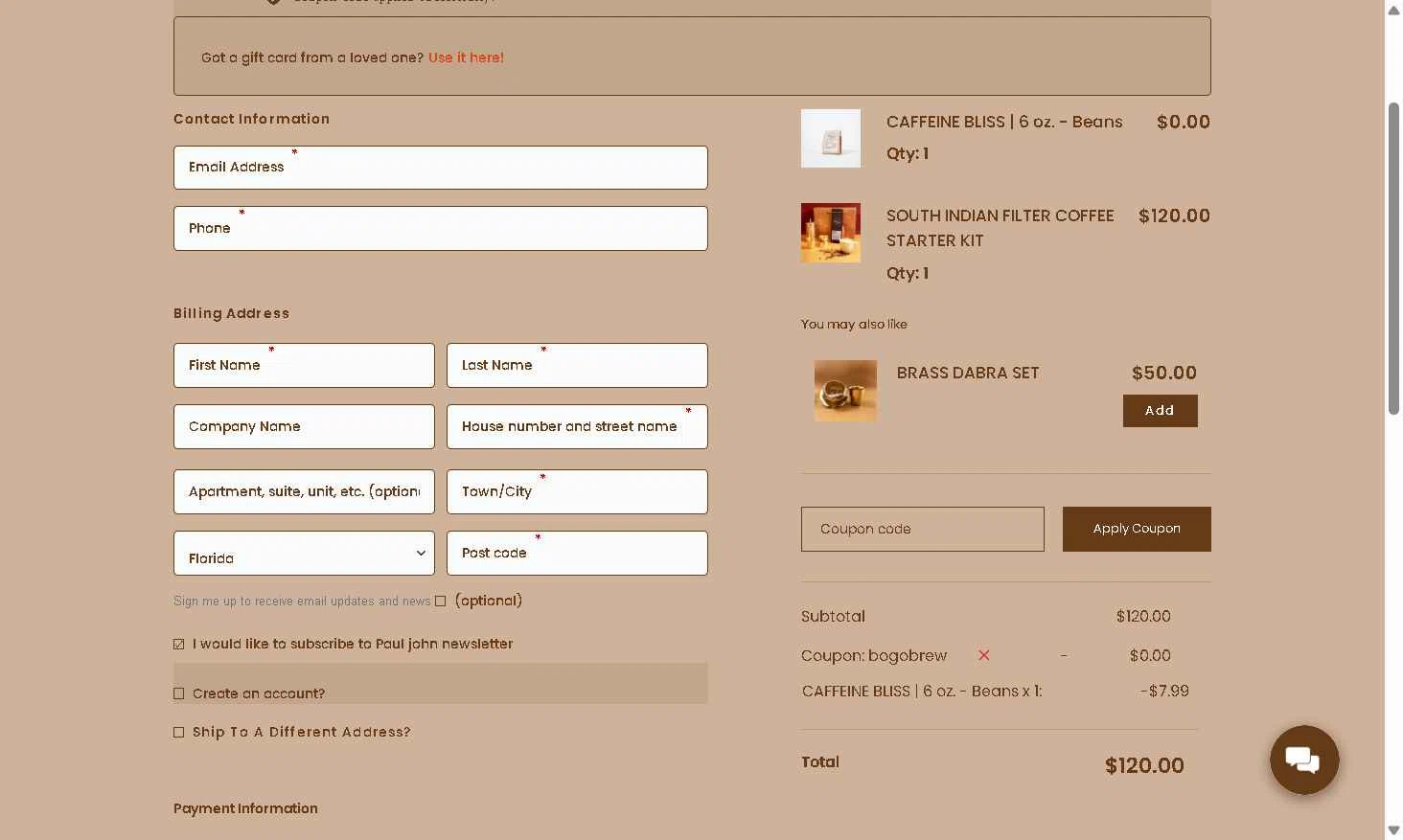The image size is (1403, 840).
Task: Click House number and street name field
Action: click(x=577, y=427)
